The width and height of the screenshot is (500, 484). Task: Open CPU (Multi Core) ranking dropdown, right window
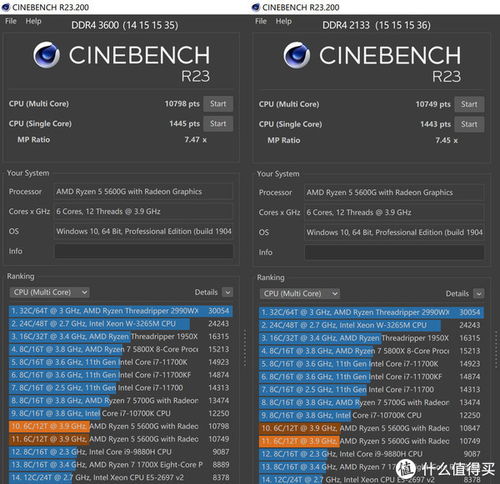click(300, 293)
